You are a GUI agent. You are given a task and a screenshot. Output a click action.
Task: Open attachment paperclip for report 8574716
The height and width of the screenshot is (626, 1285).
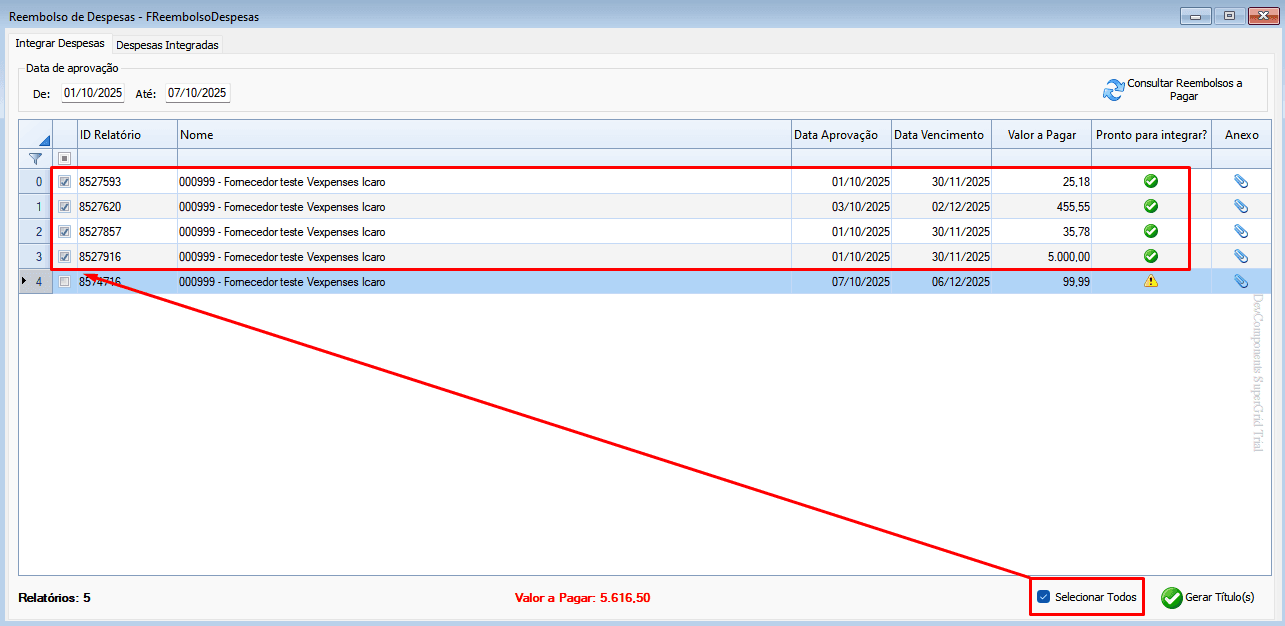(1240, 282)
